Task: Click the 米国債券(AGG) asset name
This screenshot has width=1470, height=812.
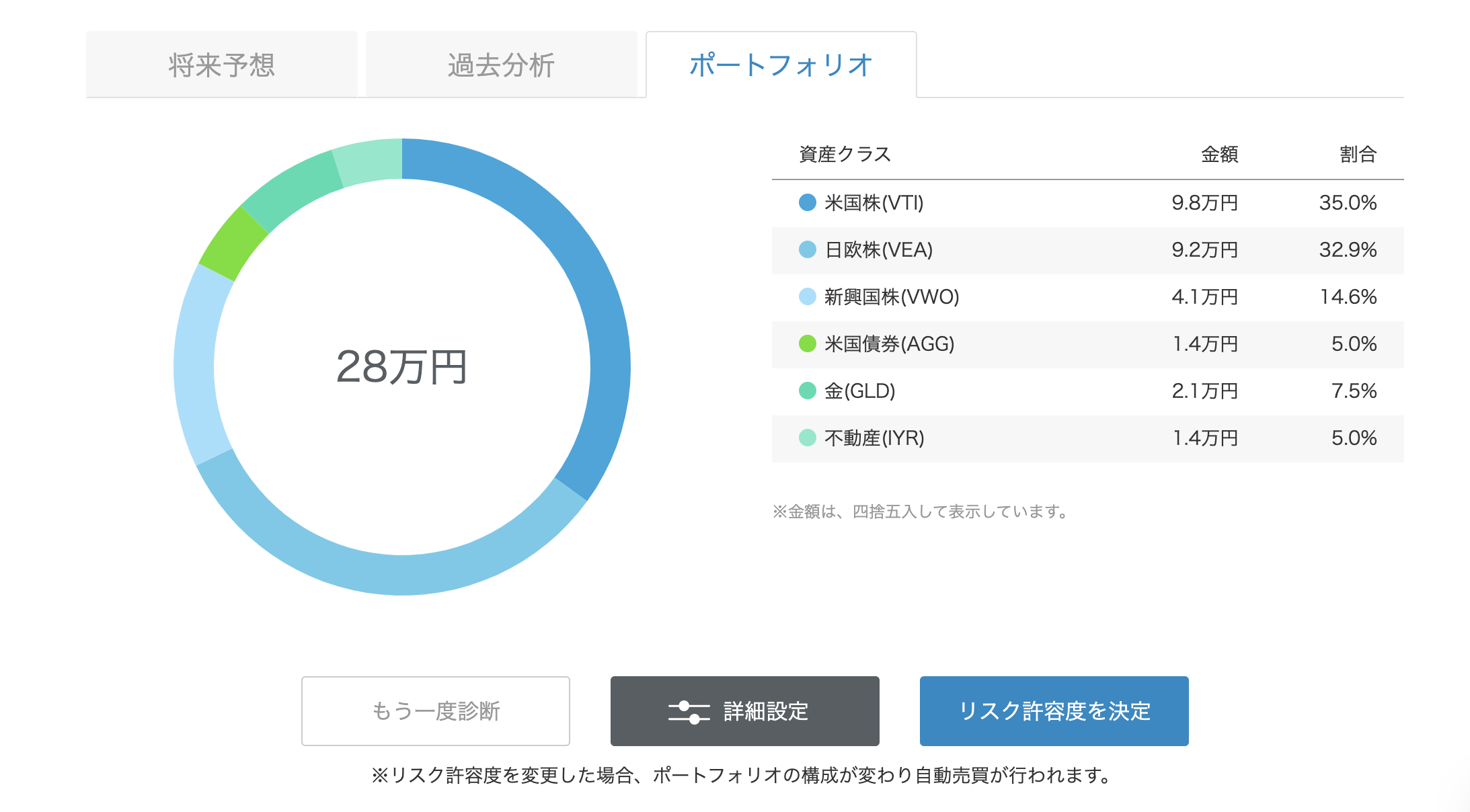Action: point(890,343)
